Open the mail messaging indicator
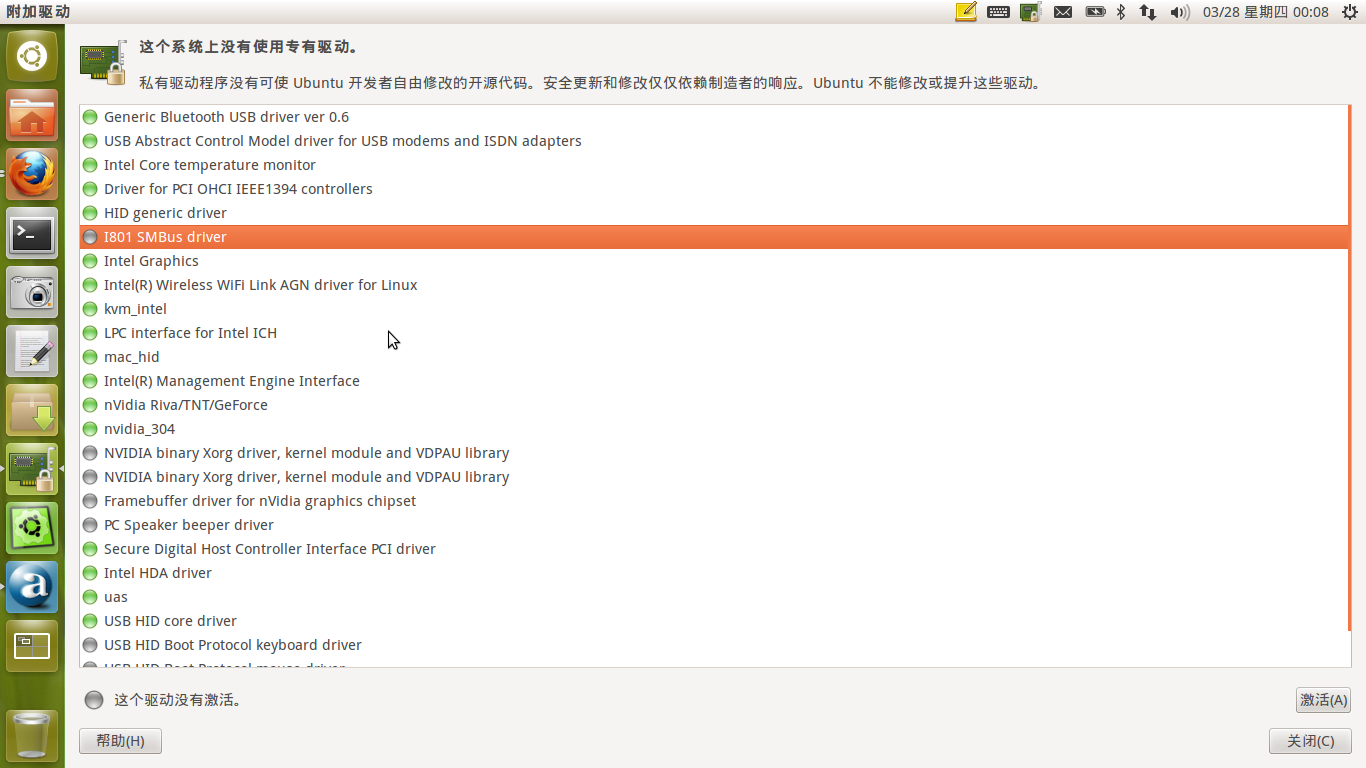 pos(1063,12)
